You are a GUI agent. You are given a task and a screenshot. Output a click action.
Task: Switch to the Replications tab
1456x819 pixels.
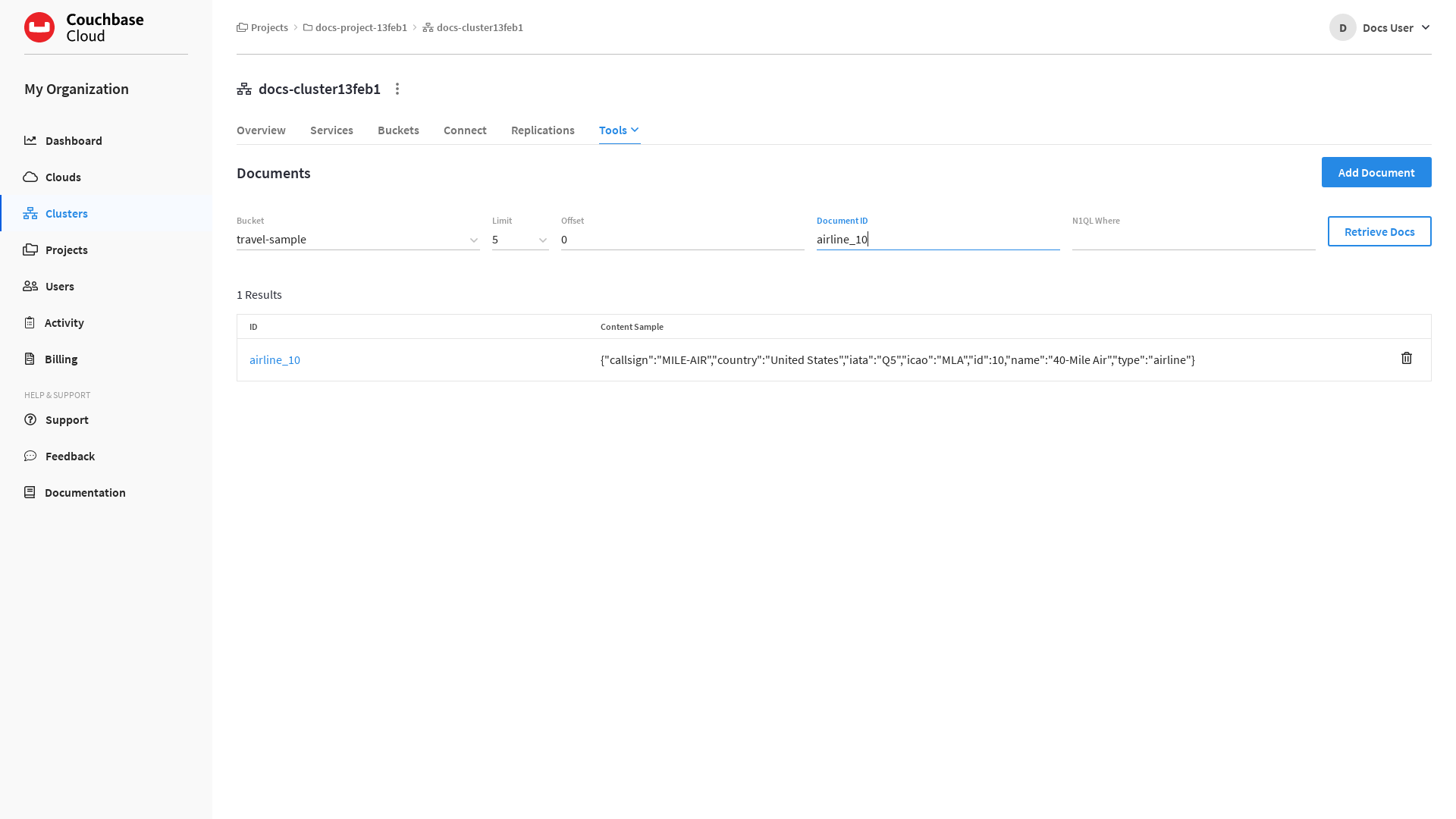coord(542,130)
